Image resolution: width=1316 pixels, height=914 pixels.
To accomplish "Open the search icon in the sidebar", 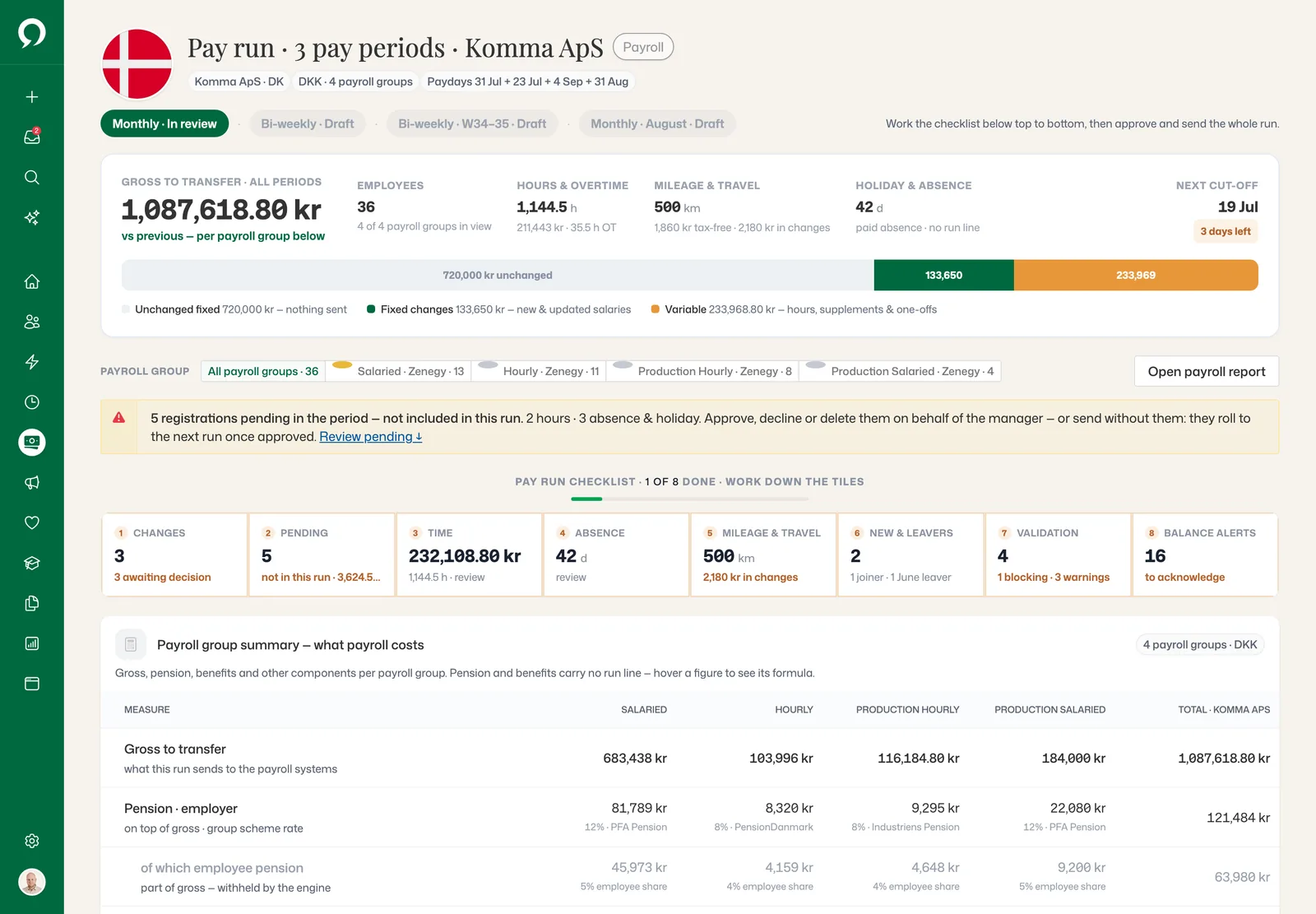I will point(32,177).
